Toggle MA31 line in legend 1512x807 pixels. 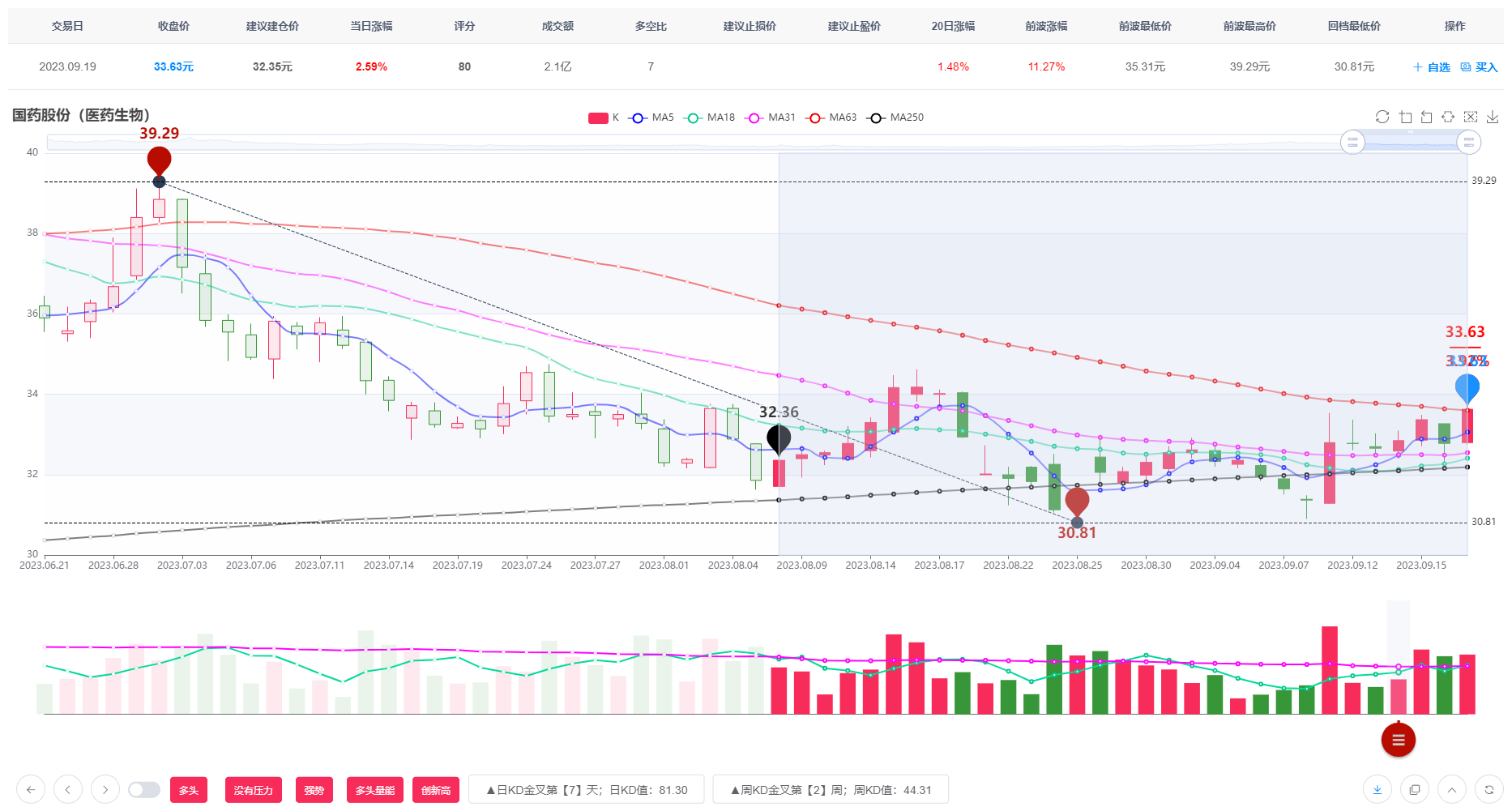point(771,117)
